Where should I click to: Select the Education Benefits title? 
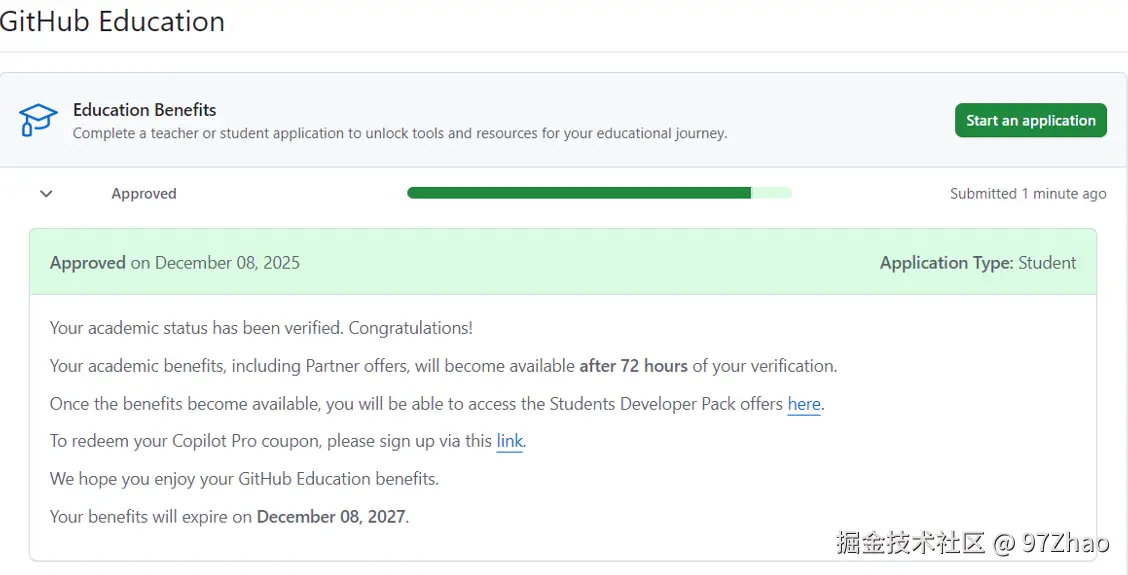[x=145, y=110]
